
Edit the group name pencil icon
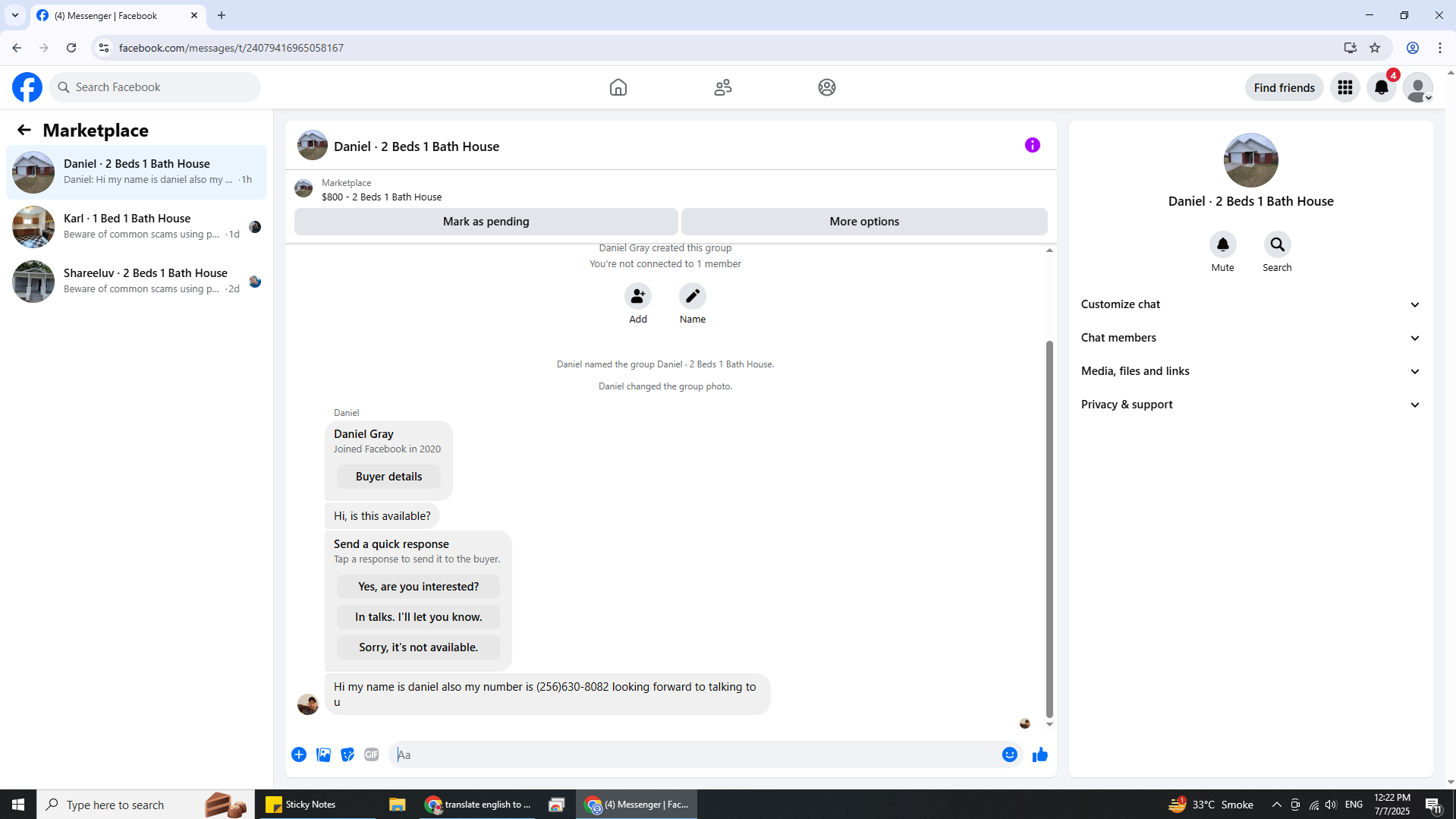pos(693,296)
